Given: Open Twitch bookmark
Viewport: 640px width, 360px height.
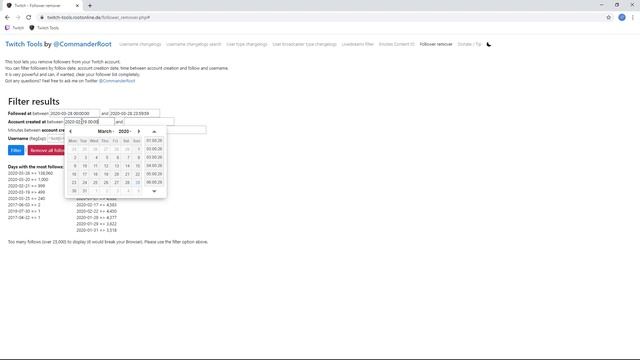Looking at the screenshot, I should (x=14, y=28).
